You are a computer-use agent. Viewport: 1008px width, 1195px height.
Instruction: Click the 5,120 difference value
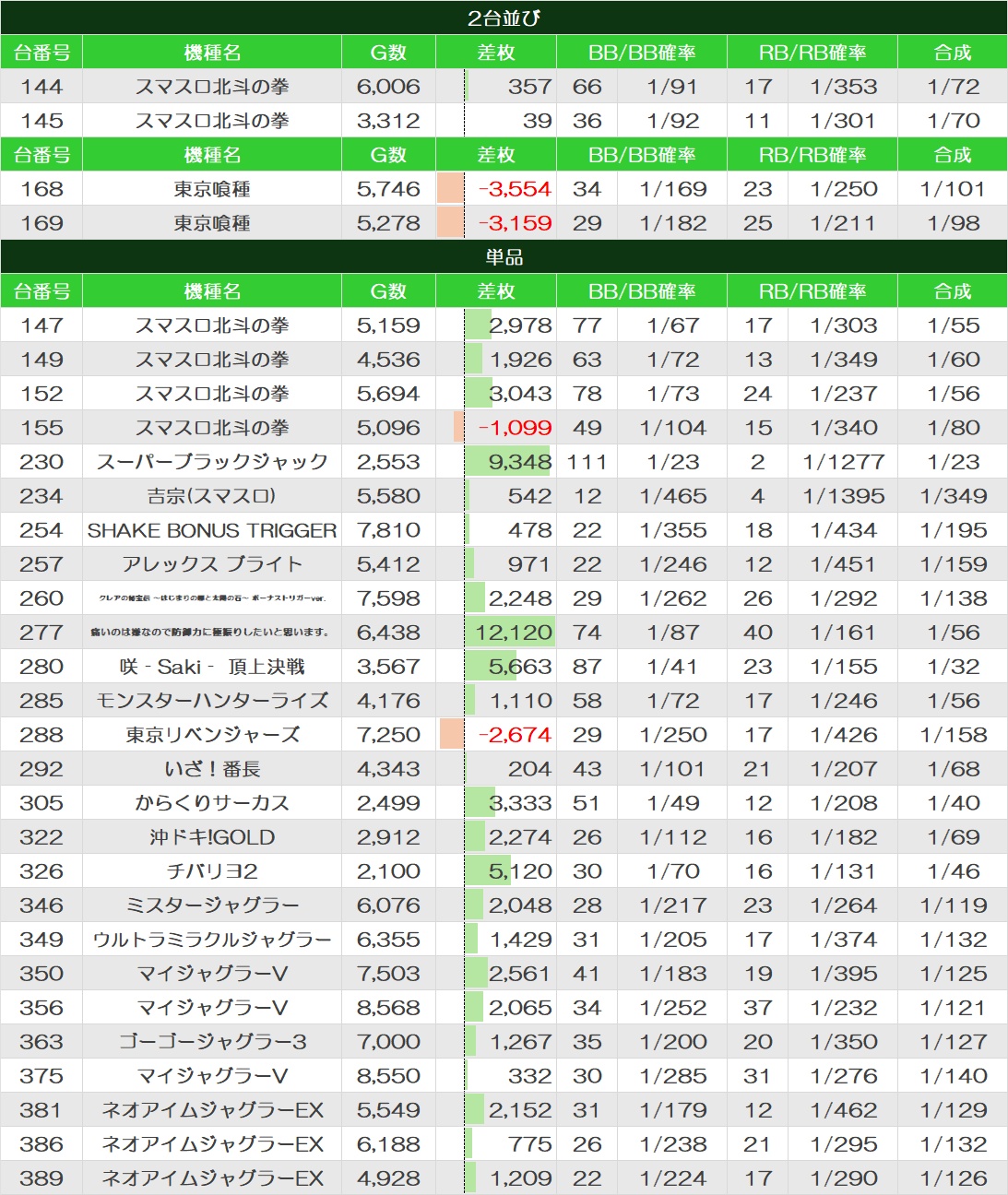point(520,871)
